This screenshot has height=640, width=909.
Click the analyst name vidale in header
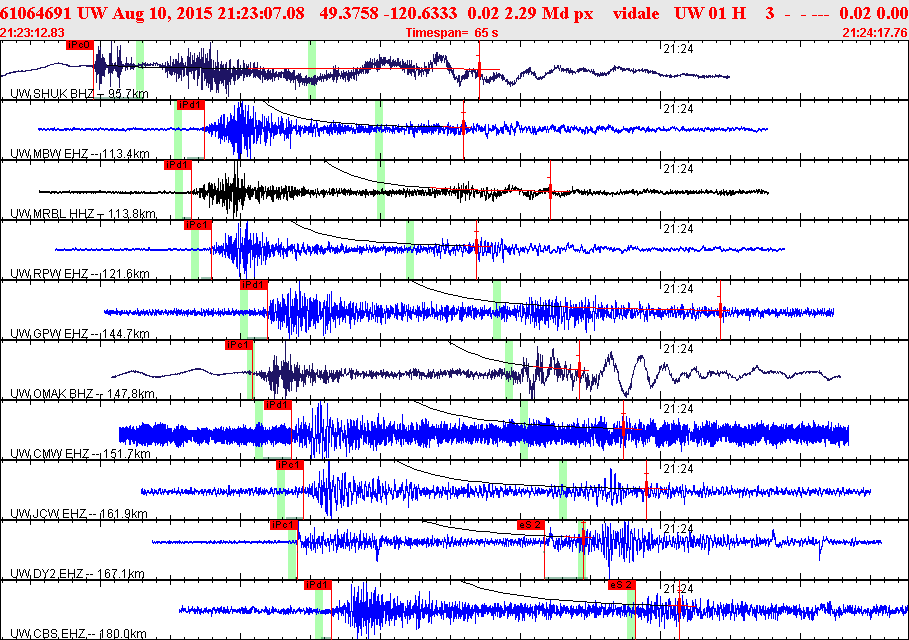click(636, 13)
